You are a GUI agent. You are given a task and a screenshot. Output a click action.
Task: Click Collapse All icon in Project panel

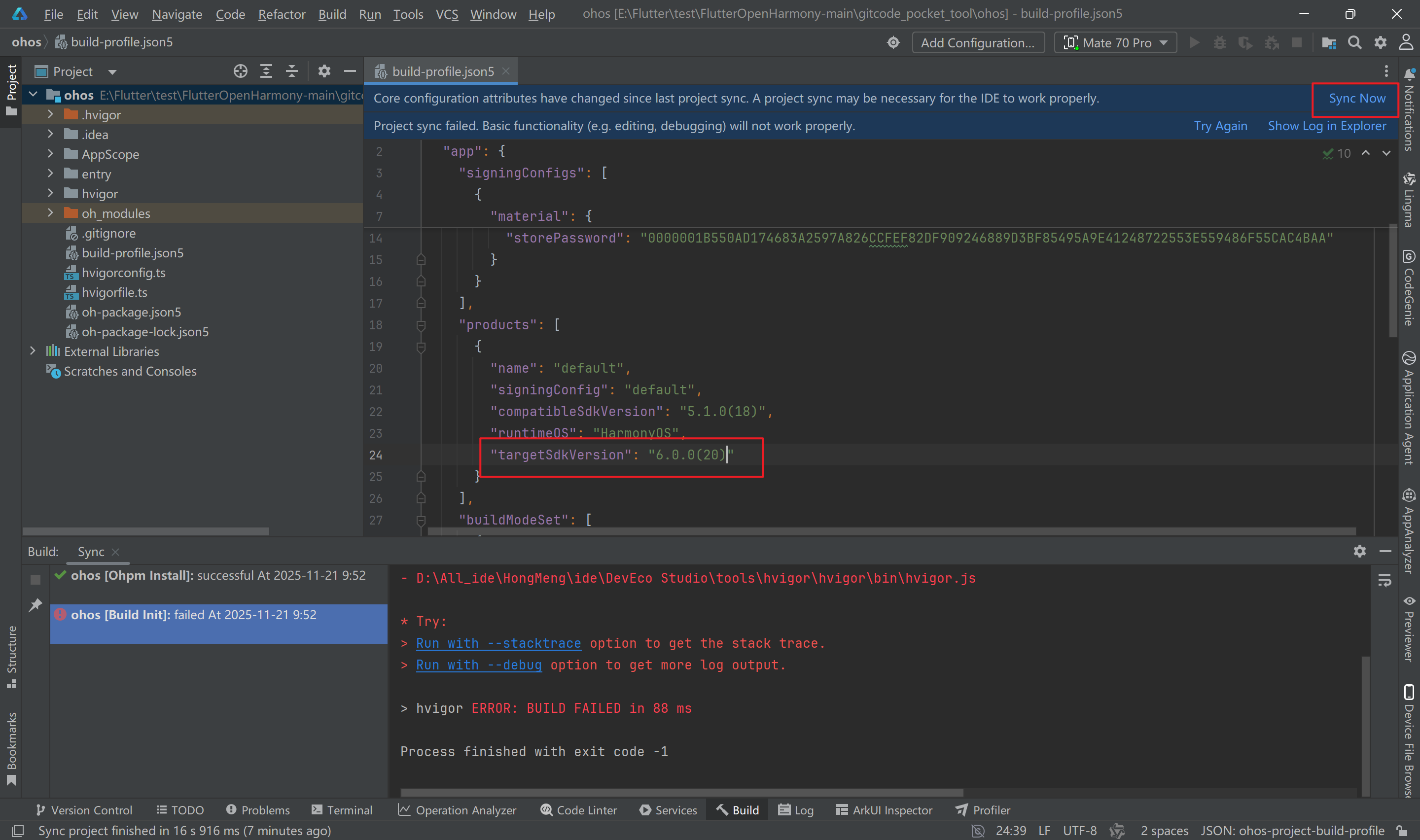coord(291,71)
